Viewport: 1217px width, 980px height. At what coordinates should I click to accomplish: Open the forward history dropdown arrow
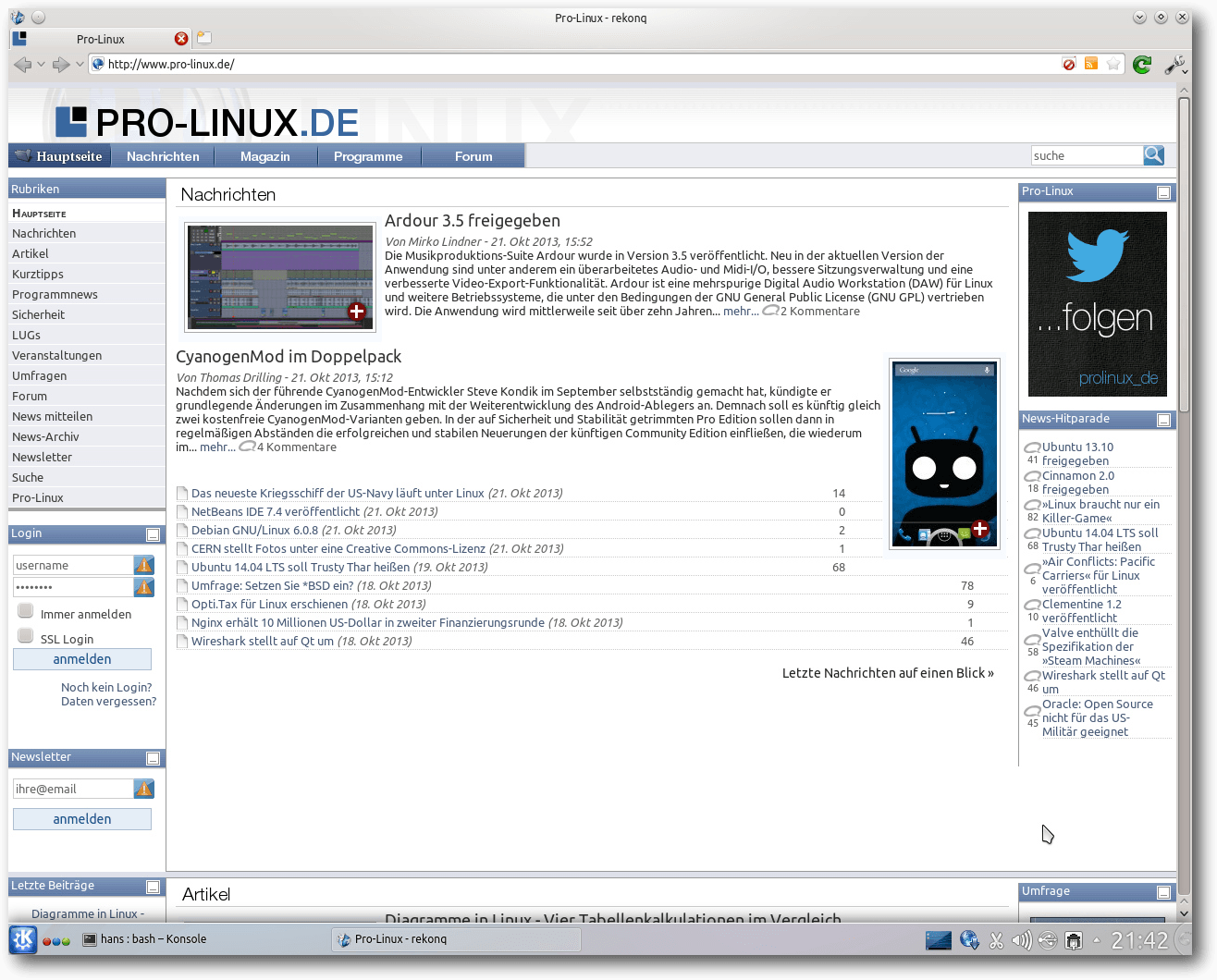80,65
